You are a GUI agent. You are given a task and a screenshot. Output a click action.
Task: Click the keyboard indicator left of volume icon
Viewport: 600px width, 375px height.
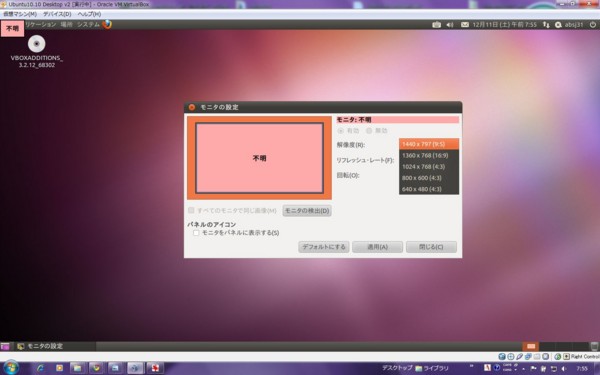(436, 24)
